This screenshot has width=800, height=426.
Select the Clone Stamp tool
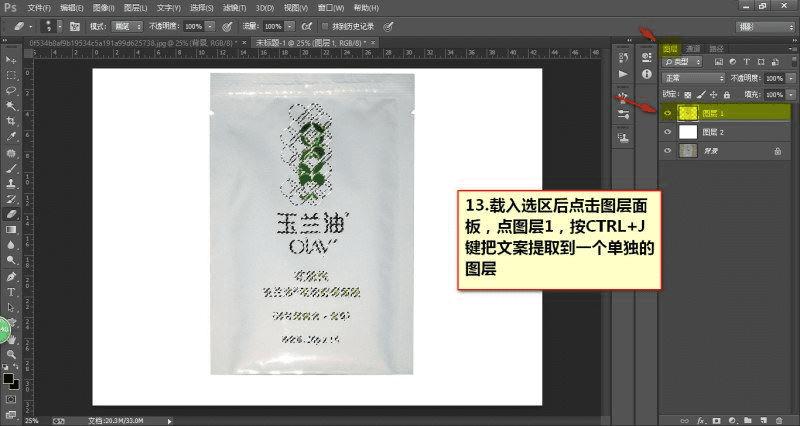10,184
